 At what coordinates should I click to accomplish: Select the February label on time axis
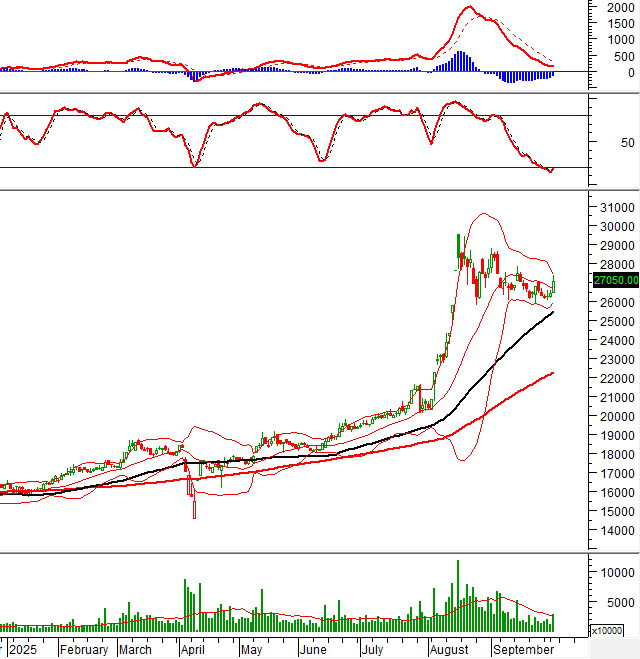click(x=84, y=649)
